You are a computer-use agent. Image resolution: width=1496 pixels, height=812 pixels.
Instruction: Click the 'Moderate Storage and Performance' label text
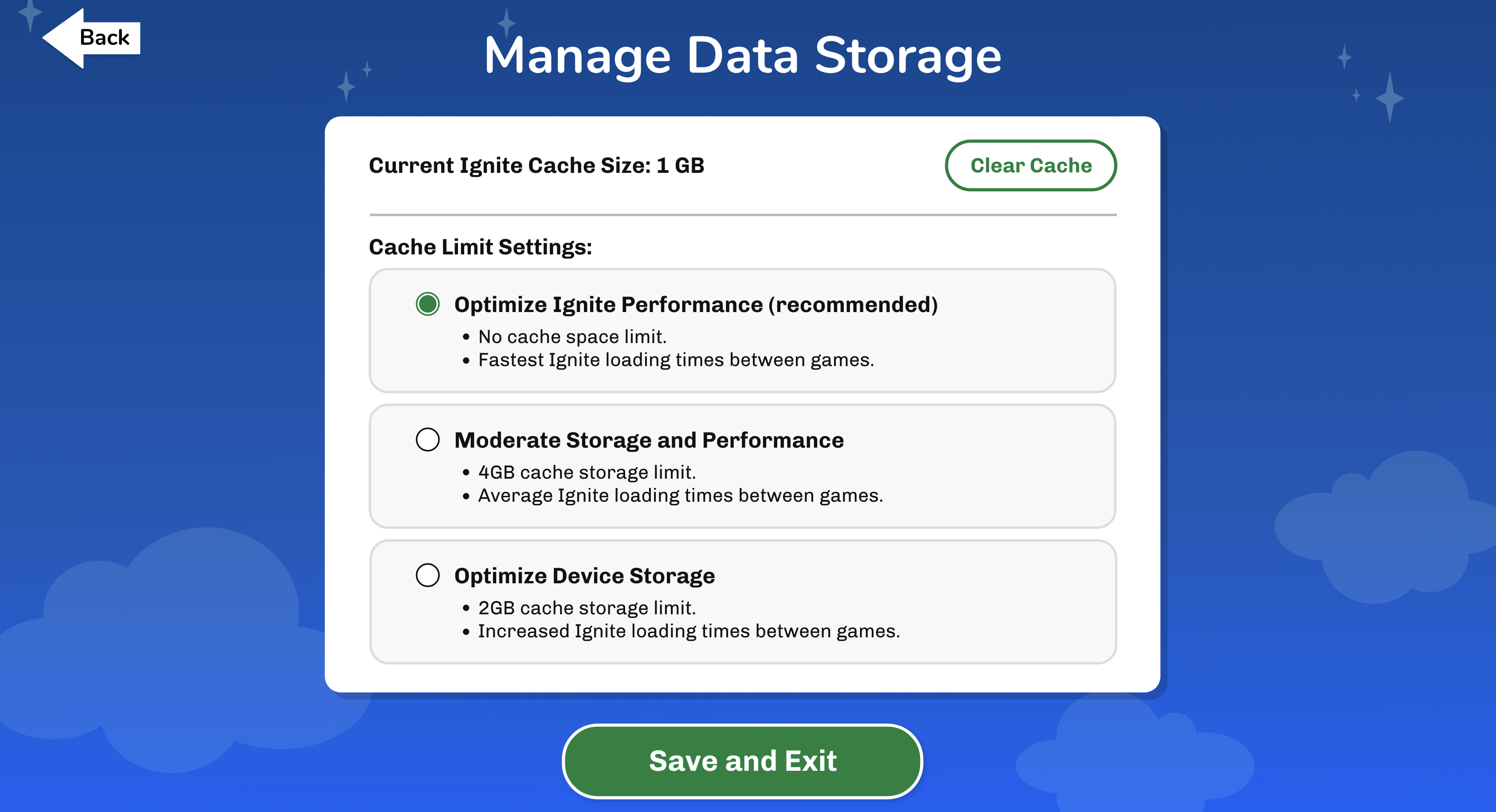pyautogui.click(x=649, y=440)
